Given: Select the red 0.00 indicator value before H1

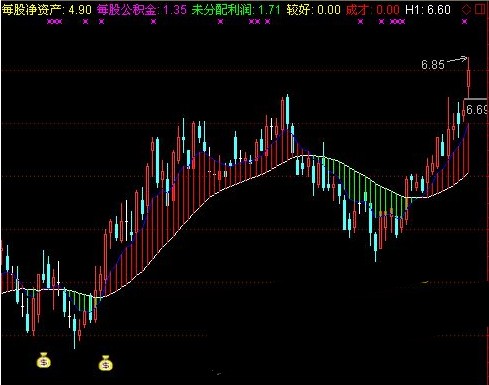Looking at the screenshot, I should (x=387, y=10).
